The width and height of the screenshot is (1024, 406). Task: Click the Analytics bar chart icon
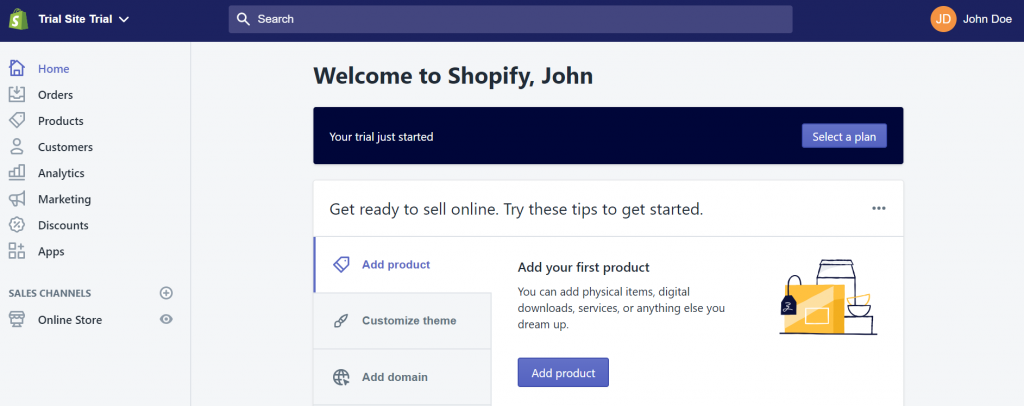point(16,173)
